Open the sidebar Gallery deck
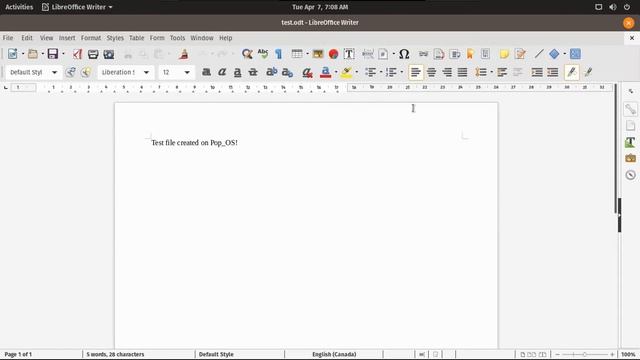The image size is (640, 360). (x=631, y=158)
